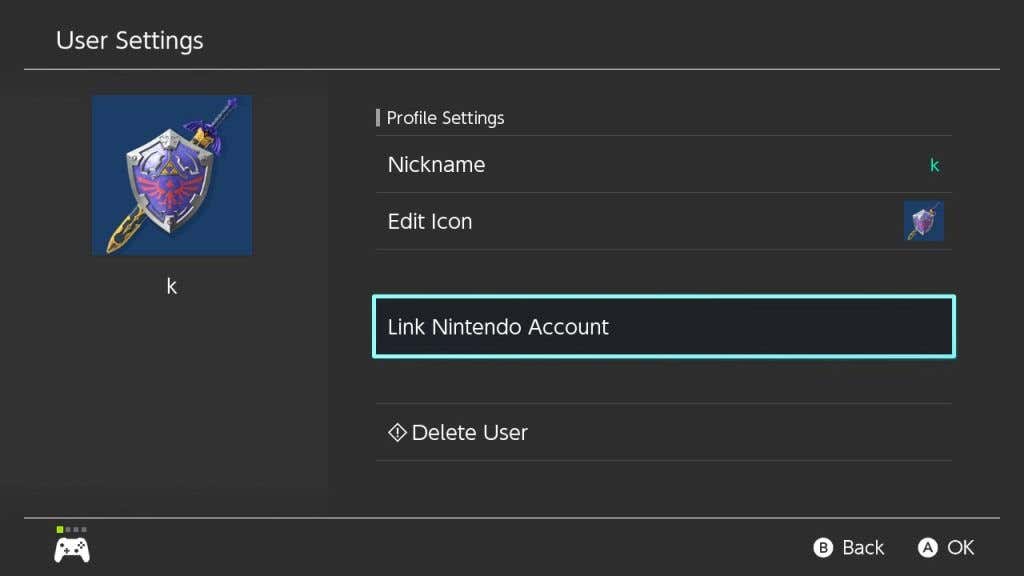Image resolution: width=1024 pixels, height=576 pixels.
Task: Select the Hylian Shield profile avatar
Action: 172,175
